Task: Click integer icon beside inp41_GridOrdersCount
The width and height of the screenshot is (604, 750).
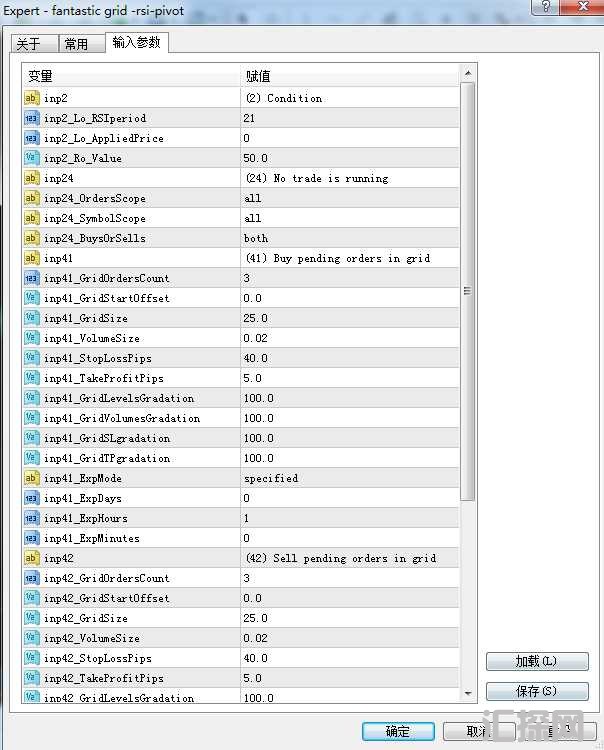Action: (x=31, y=278)
